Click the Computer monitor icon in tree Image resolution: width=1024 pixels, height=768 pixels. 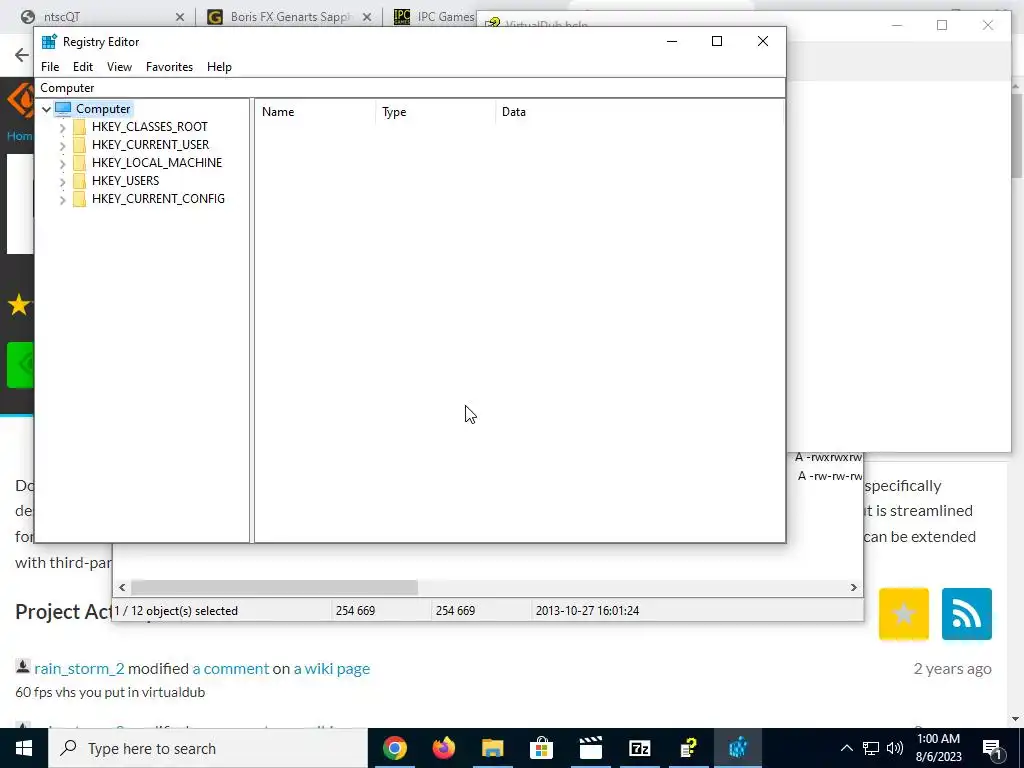[63, 108]
